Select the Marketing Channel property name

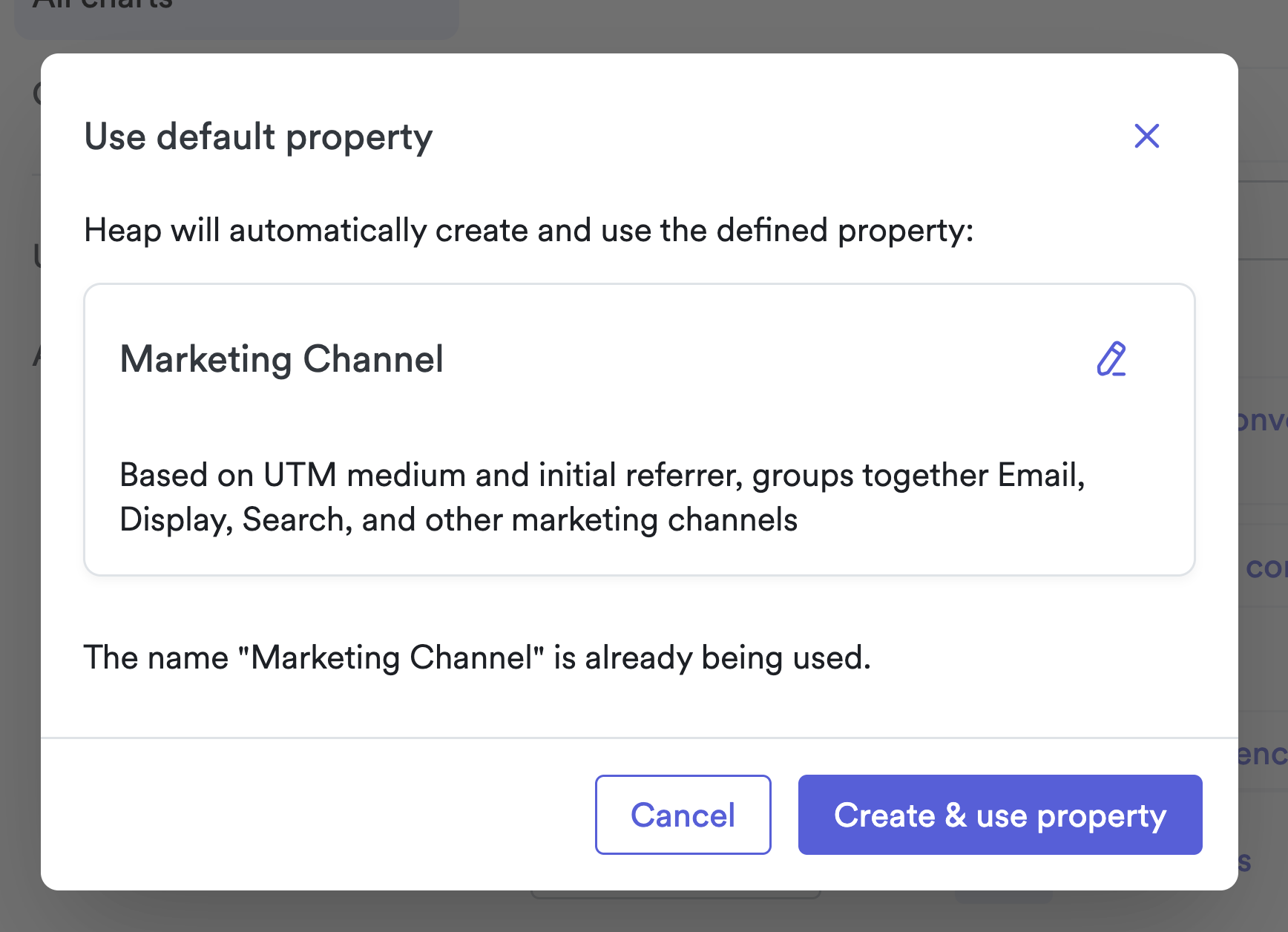click(282, 359)
